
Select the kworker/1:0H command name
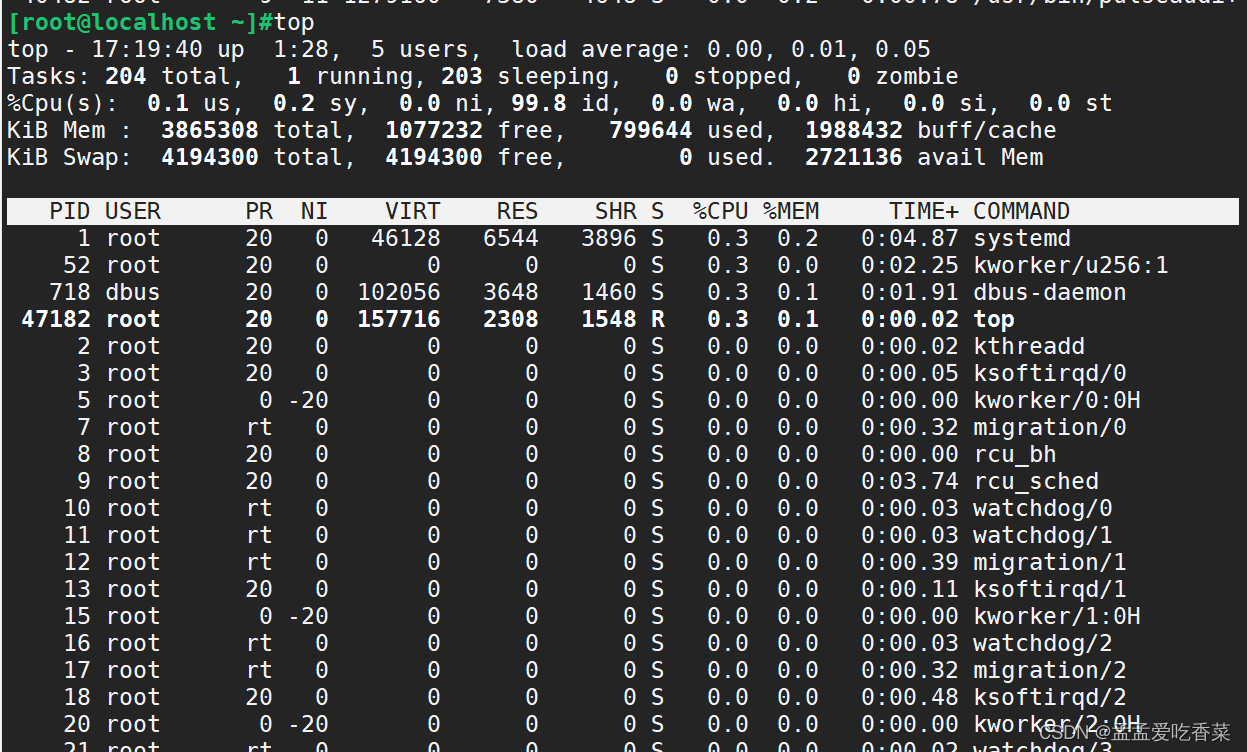click(1057, 616)
